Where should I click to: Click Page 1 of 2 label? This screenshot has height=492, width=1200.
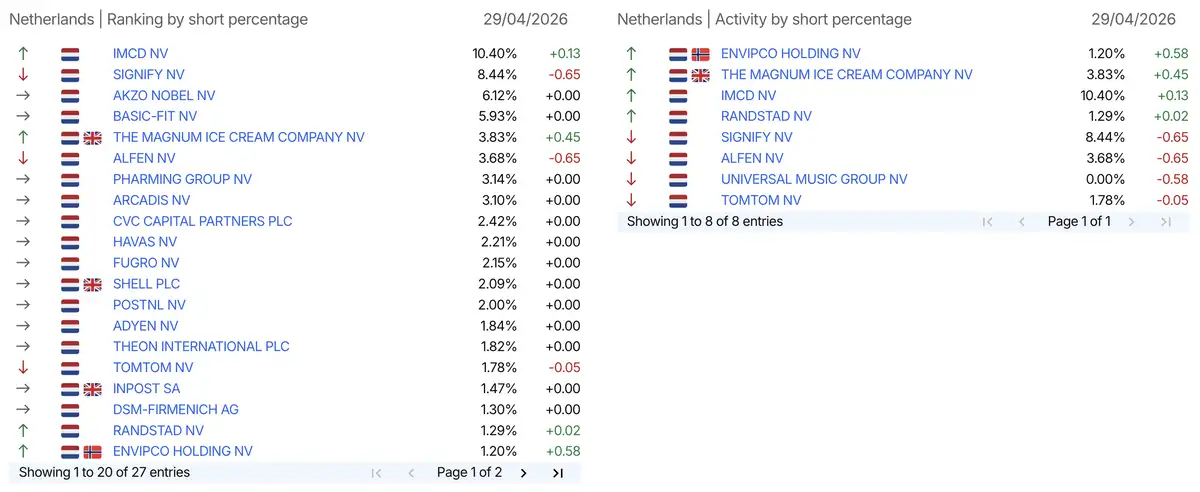click(x=470, y=472)
